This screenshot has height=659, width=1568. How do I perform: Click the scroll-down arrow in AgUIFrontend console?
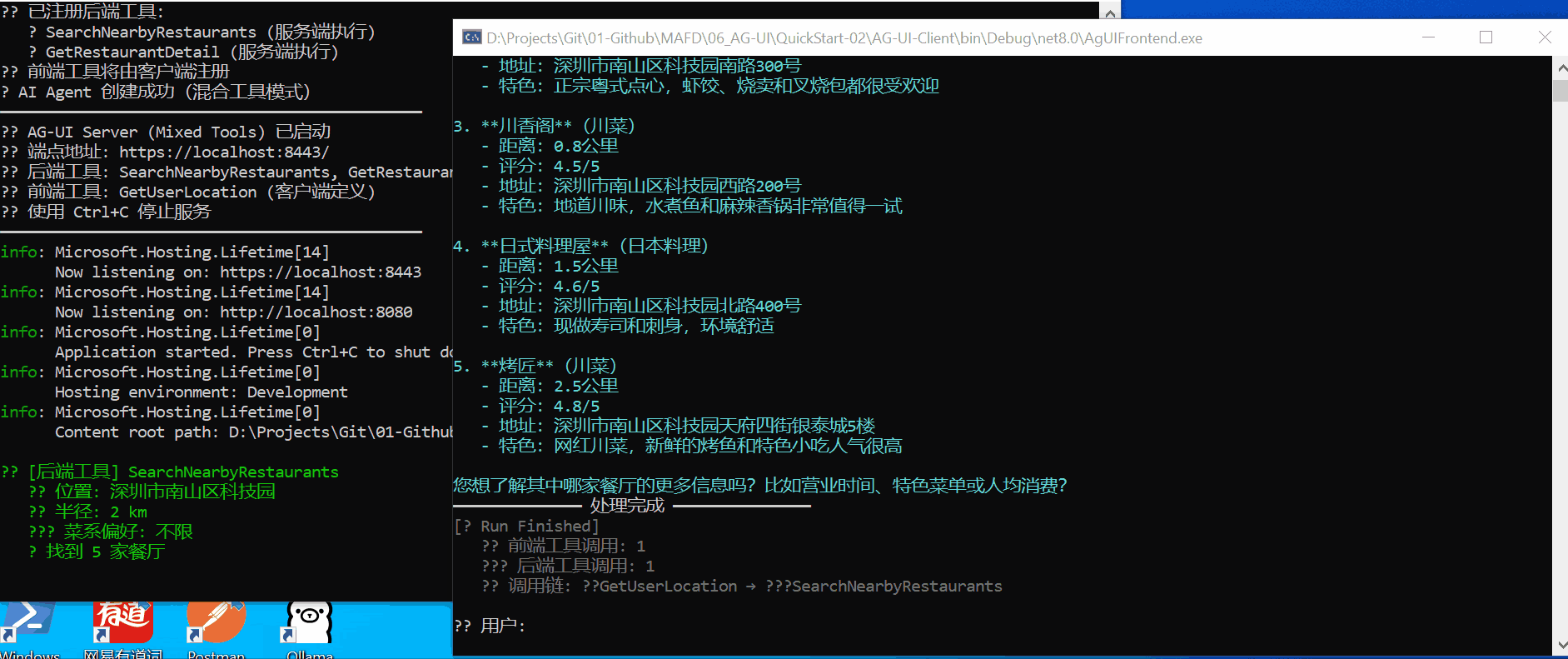[x=1561, y=646]
